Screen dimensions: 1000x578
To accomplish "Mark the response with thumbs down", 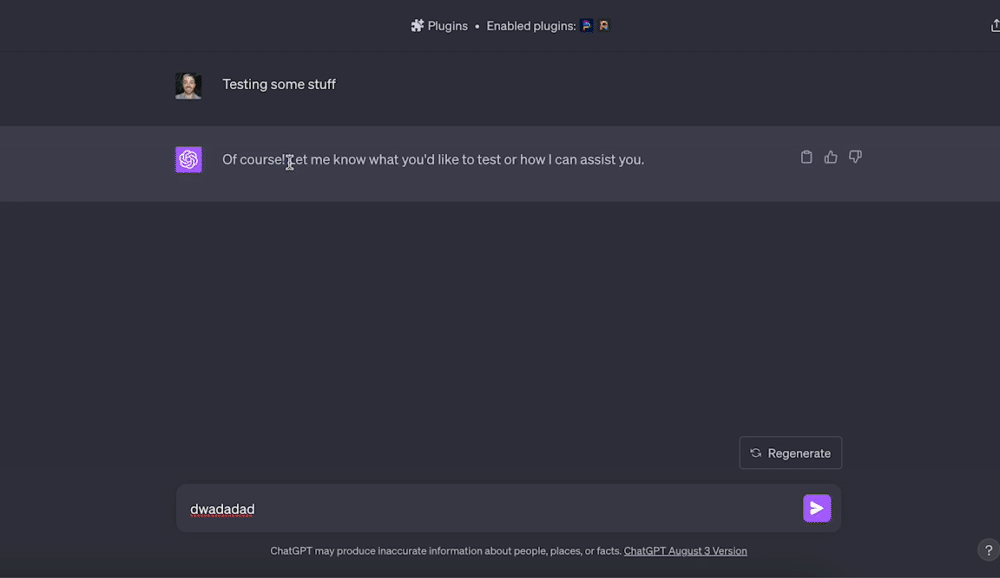I will point(855,157).
